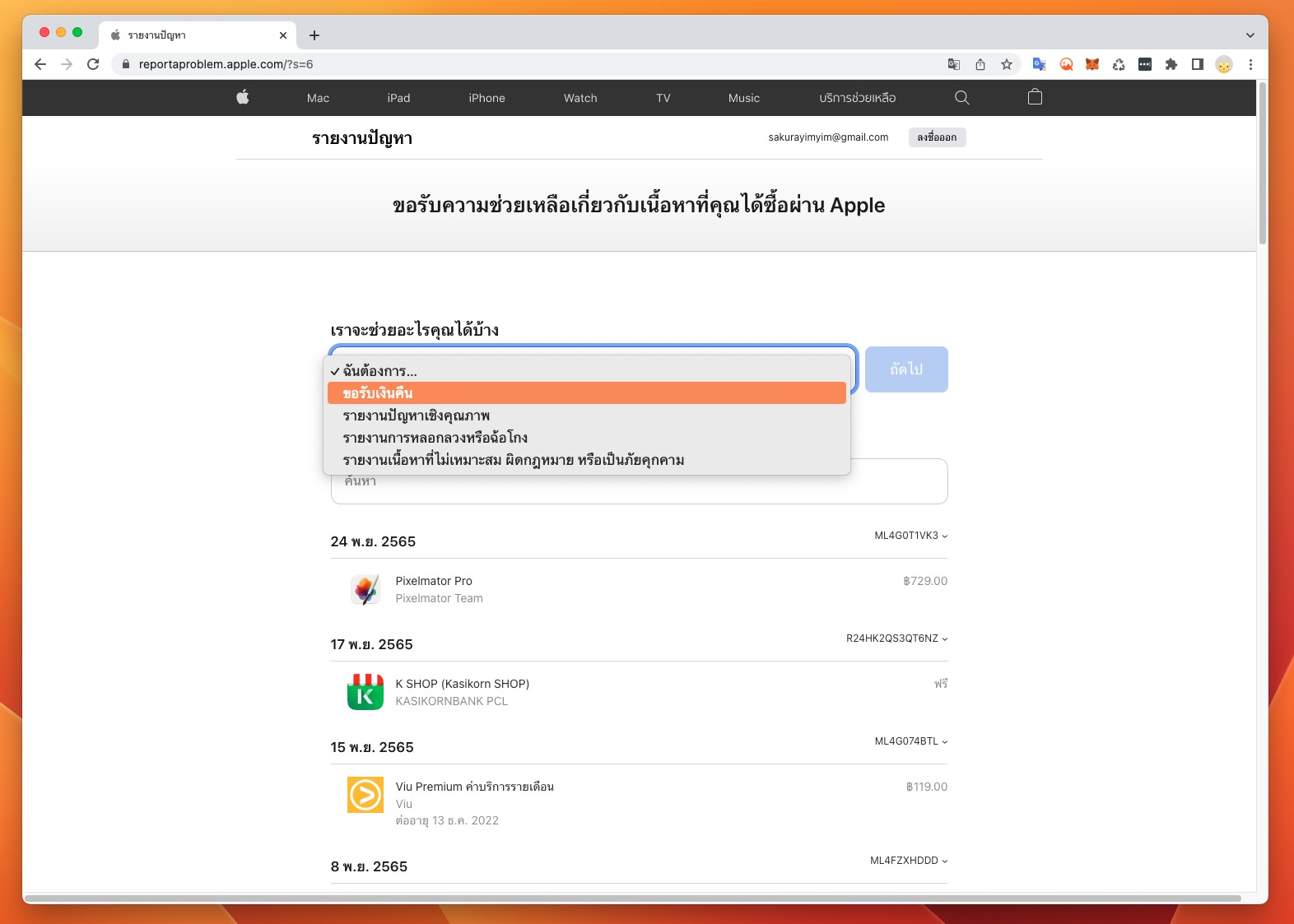
Task: Expand order ML4G0T1VK3 details
Action: [910, 536]
